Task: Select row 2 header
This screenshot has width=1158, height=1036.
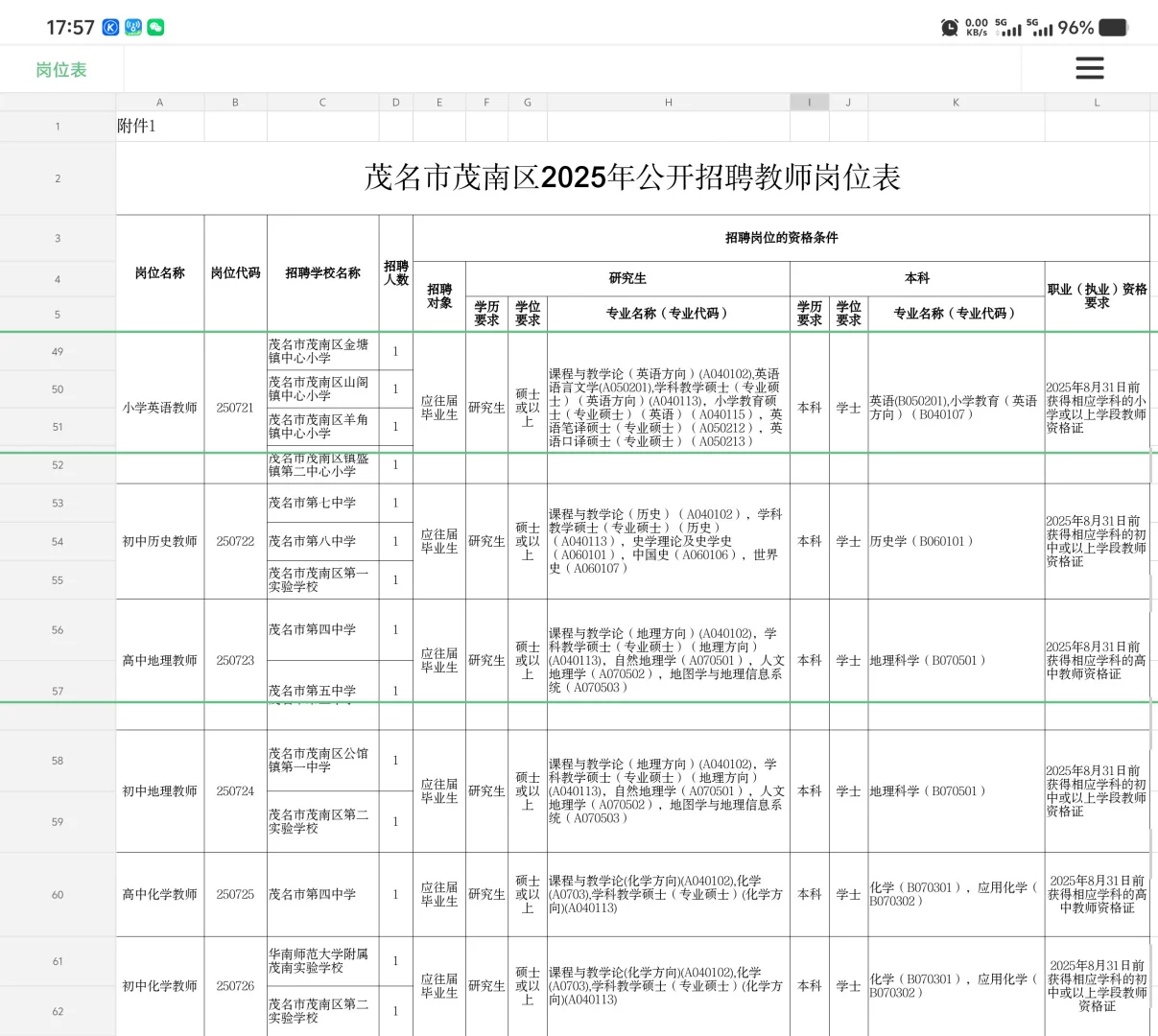Action: [58, 178]
